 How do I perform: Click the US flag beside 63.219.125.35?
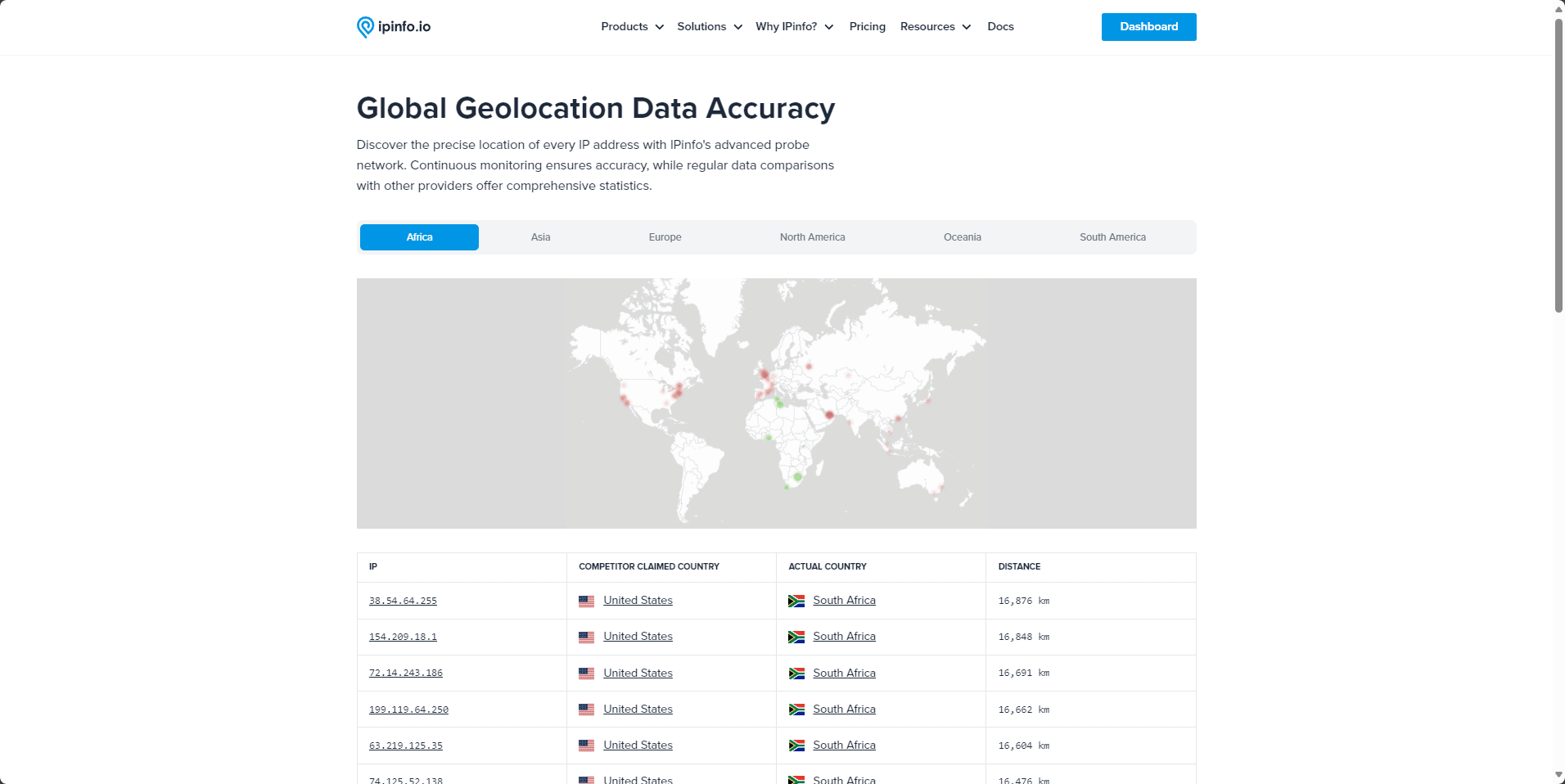[586, 745]
